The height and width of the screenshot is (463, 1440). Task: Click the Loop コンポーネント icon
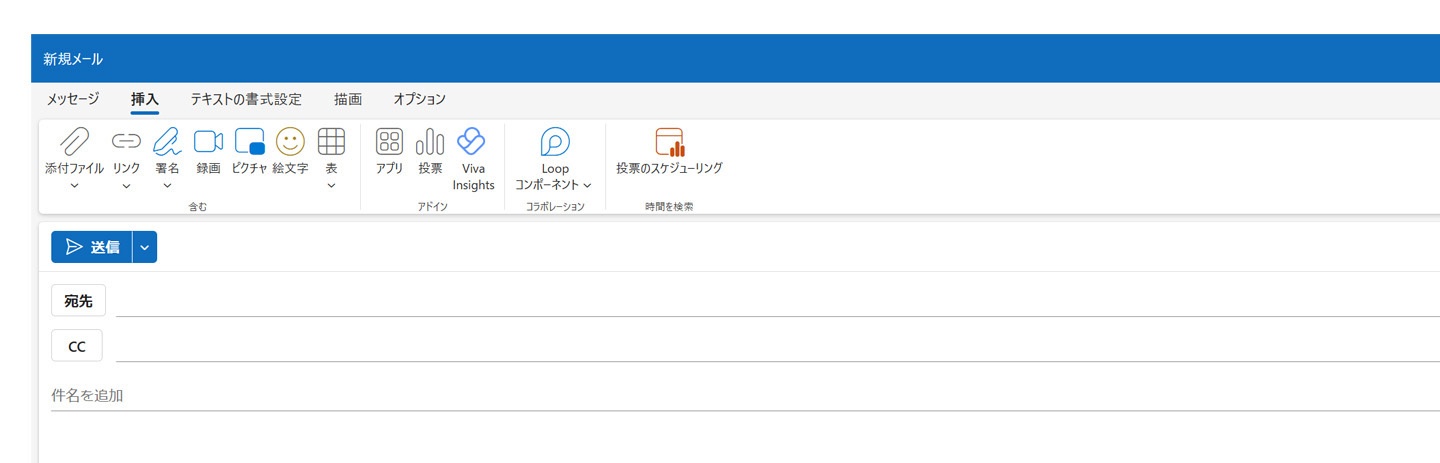coord(554,141)
